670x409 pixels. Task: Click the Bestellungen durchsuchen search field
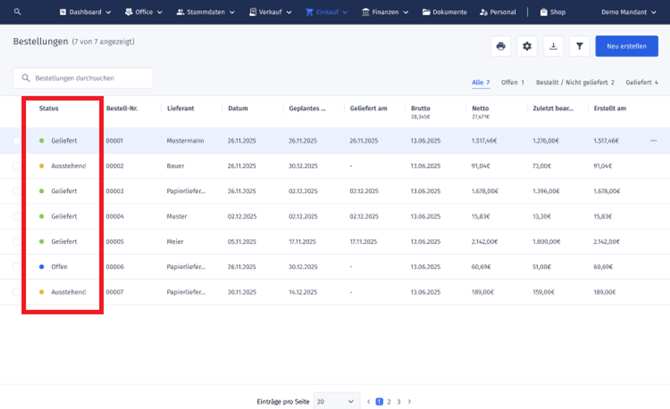tap(84, 78)
